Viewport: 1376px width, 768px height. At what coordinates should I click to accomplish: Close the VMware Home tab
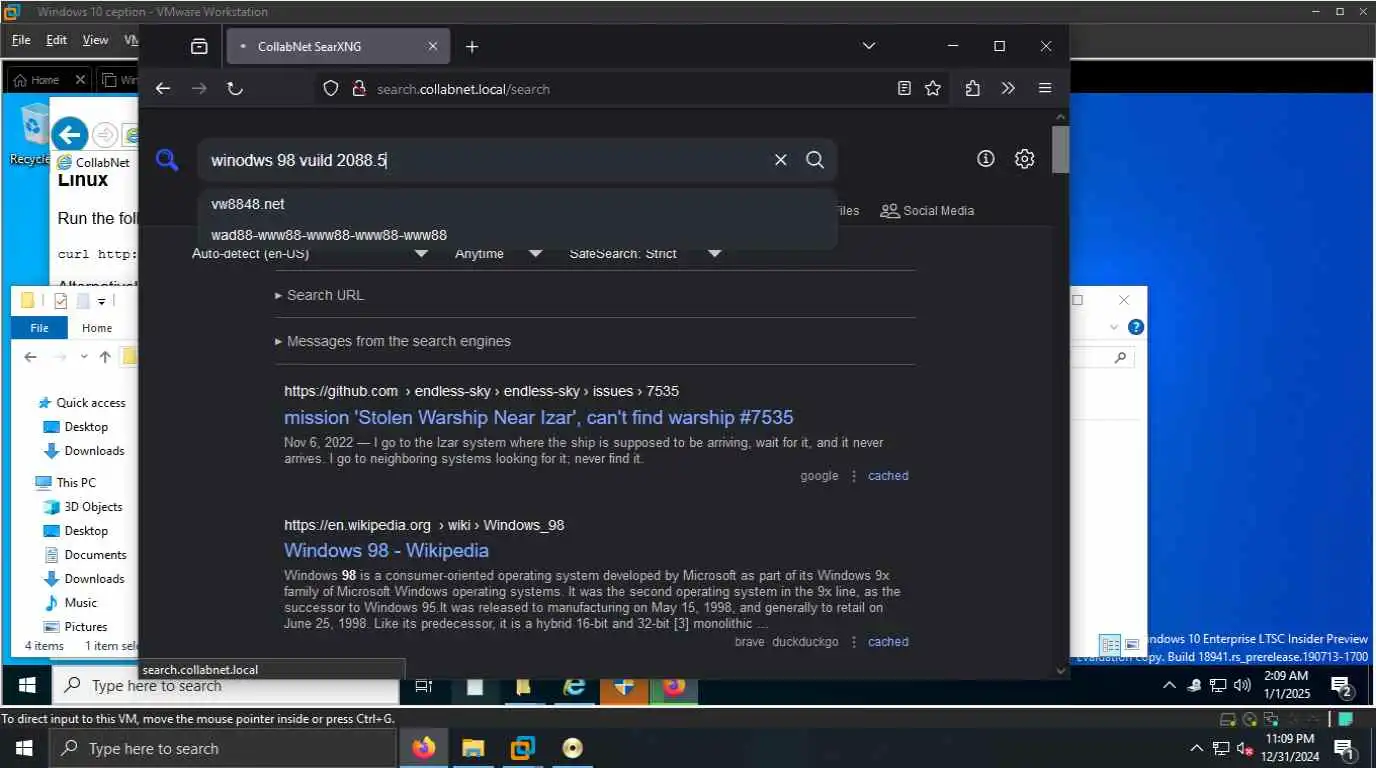pos(81,80)
